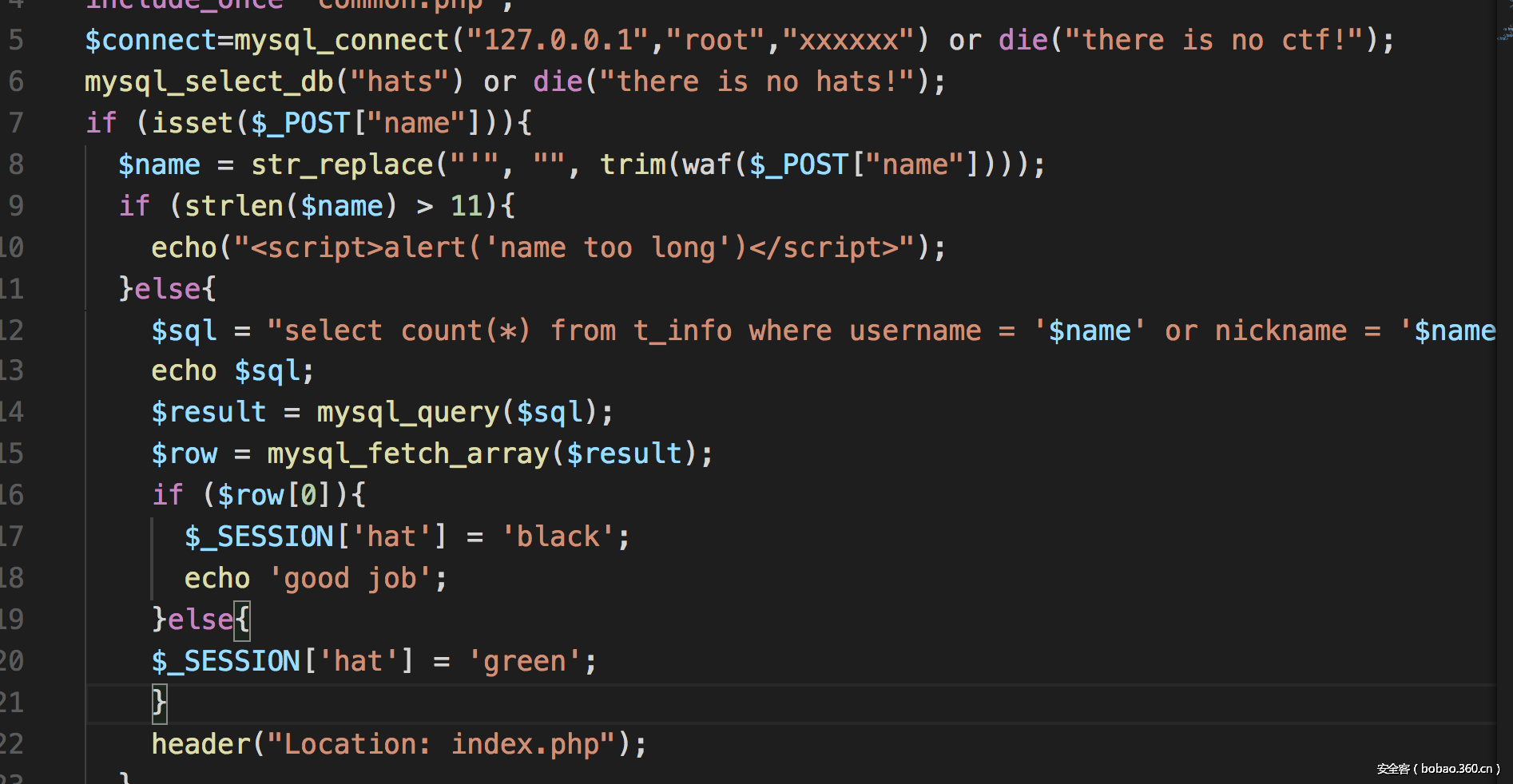Image resolution: width=1513 pixels, height=784 pixels.
Task: Click the trim function call
Action: tap(633, 164)
